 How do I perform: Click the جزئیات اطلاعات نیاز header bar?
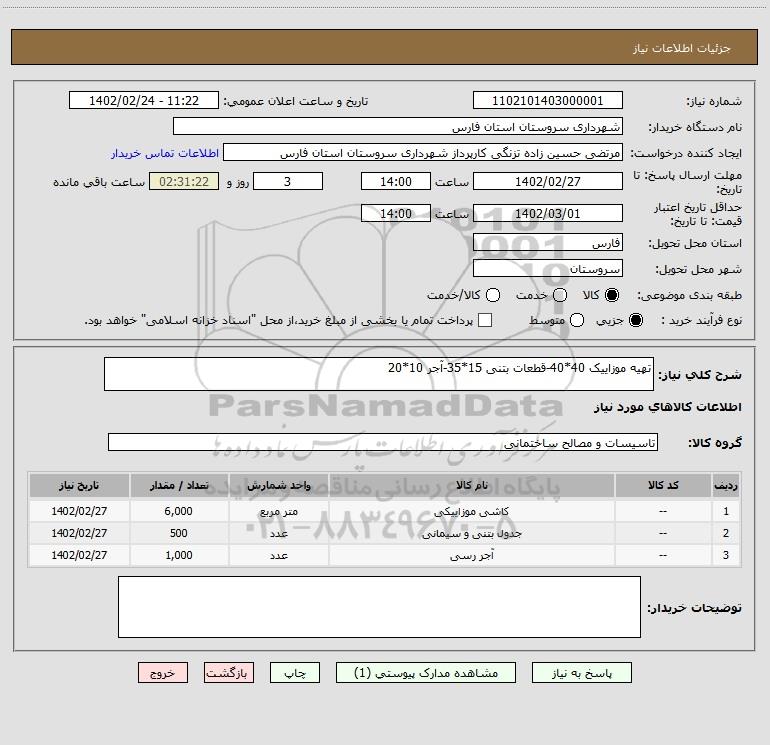click(385, 47)
